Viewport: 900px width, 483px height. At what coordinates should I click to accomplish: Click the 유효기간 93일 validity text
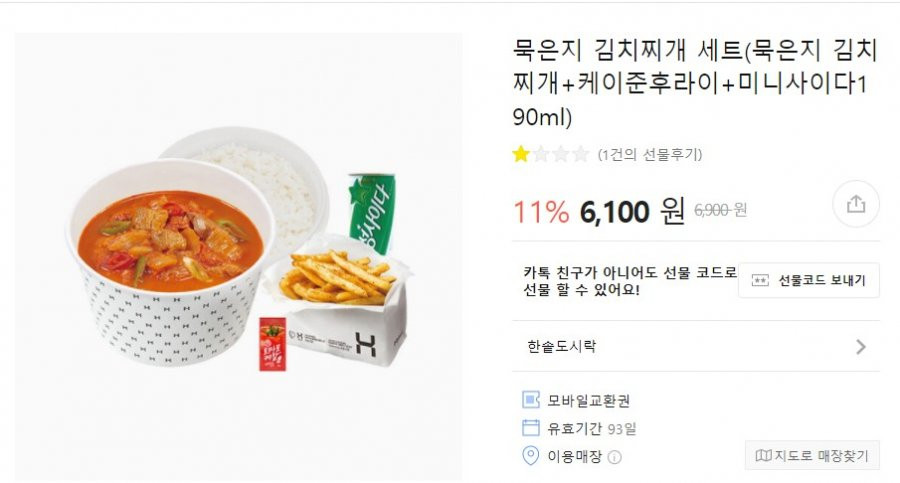[x=592, y=428]
